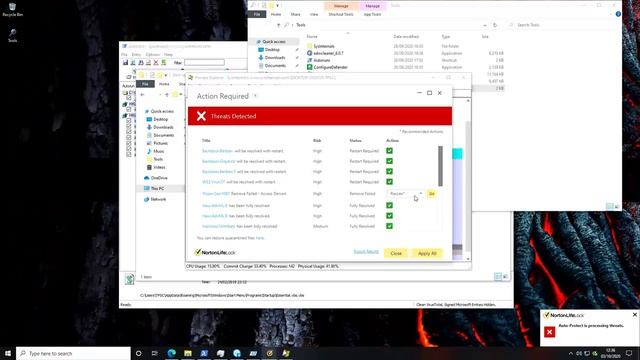The height and width of the screenshot is (360, 640).
Task: Select the adwcleaner_8.0.7 application icon
Action: point(309,53)
